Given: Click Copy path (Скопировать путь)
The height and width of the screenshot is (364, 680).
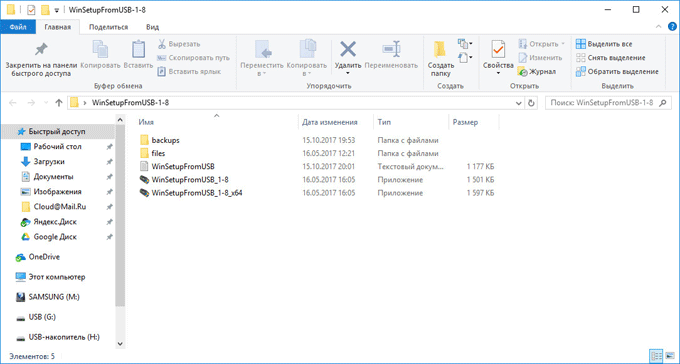Looking at the screenshot, I should 193,58.
